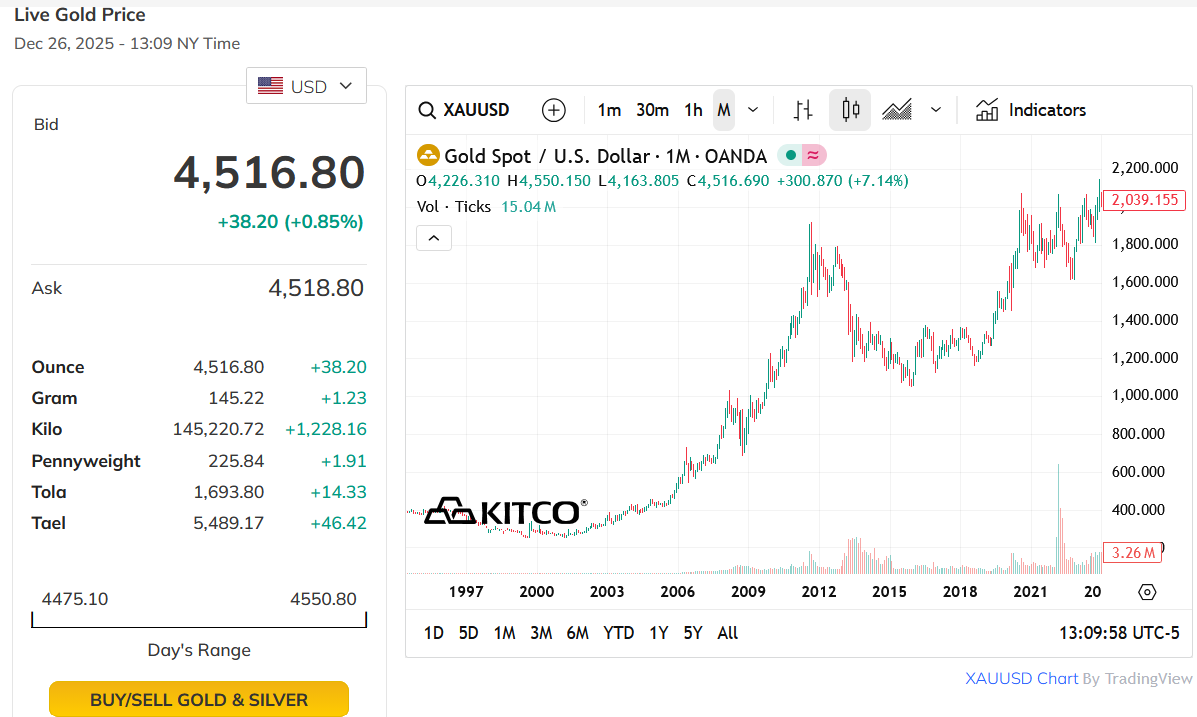The width and height of the screenshot is (1197, 717).
Task: Click the +38.20 (+0.85%) change text
Action: pos(290,221)
